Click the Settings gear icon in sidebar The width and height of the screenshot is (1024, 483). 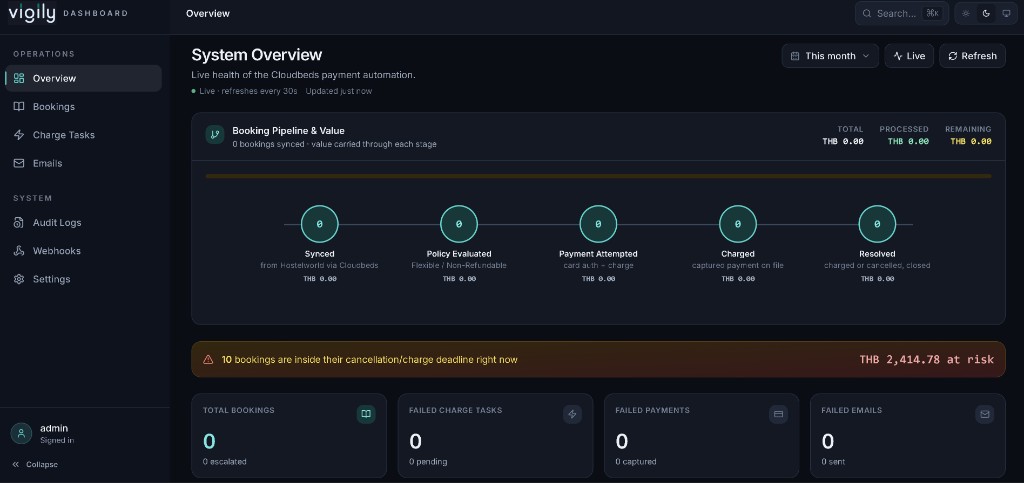click(19, 279)
